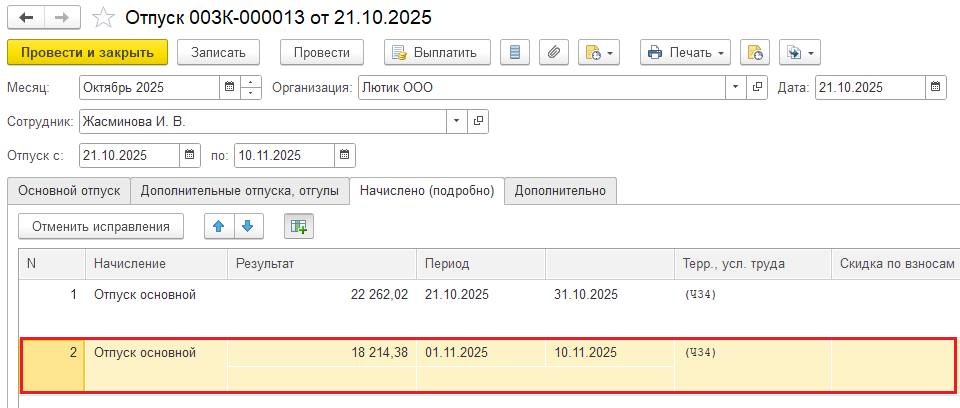The image size is (960, 408).
Task: Click the 'Результат' column header
Action: click(x=322, y=264)
